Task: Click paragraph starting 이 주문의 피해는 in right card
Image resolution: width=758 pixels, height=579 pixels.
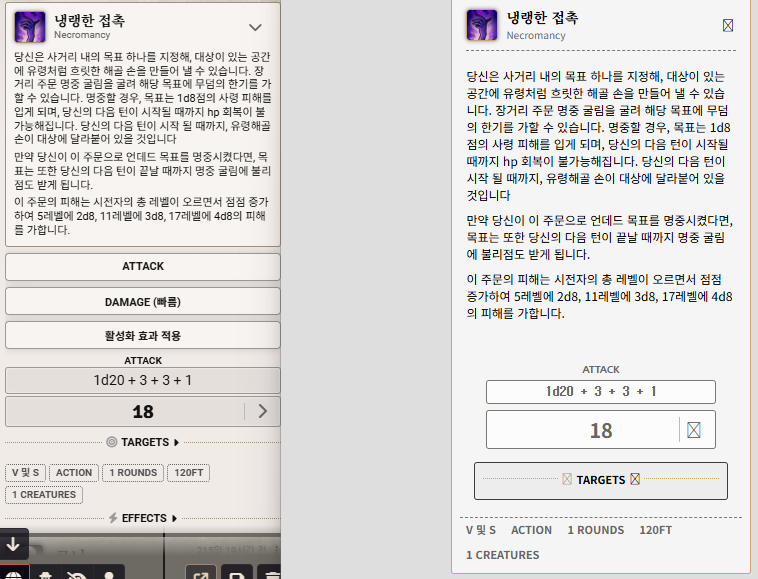Action: pyautogui.click(x=599, y=296)
